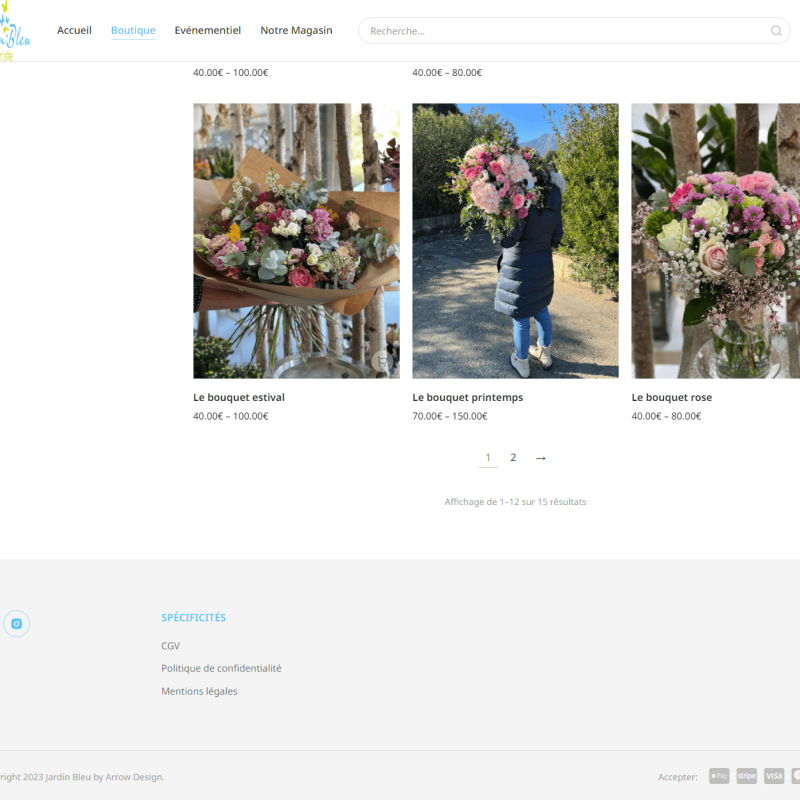This screenshot has height=800, width=800.
Task: Click the Le bouquet rose title
Action: click(672, 397)
